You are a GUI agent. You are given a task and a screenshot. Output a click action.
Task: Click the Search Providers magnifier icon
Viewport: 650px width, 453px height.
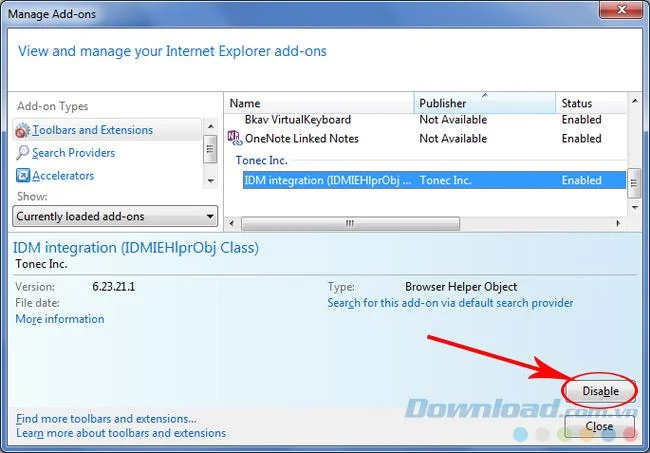coord(22,153)
